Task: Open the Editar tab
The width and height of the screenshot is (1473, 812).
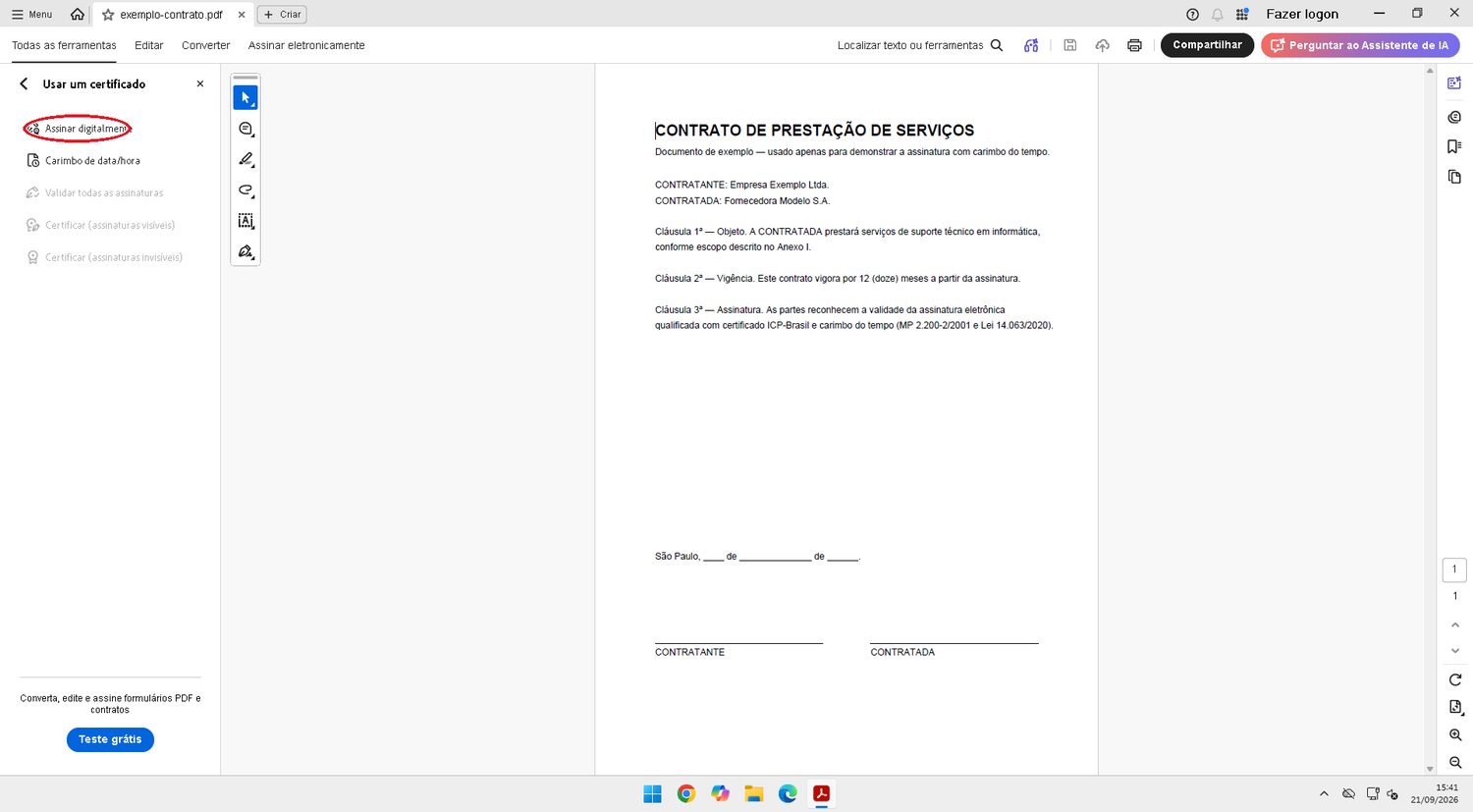Action: click(x=149, y=45)
